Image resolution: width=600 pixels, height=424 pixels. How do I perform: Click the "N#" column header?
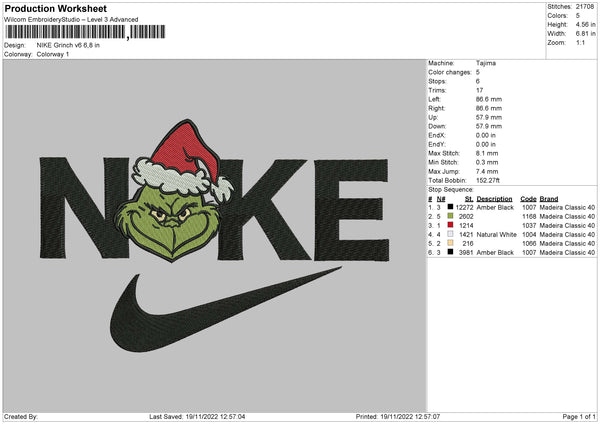click(441, 199)
